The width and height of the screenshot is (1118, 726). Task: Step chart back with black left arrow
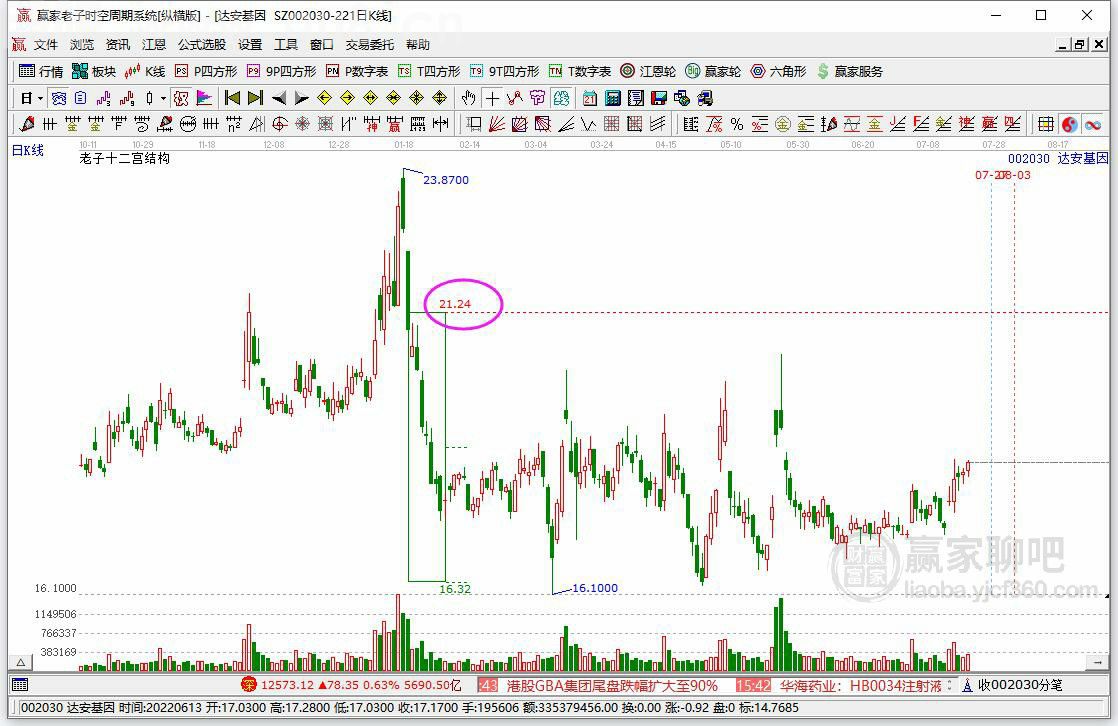click(x=279, y=98)
